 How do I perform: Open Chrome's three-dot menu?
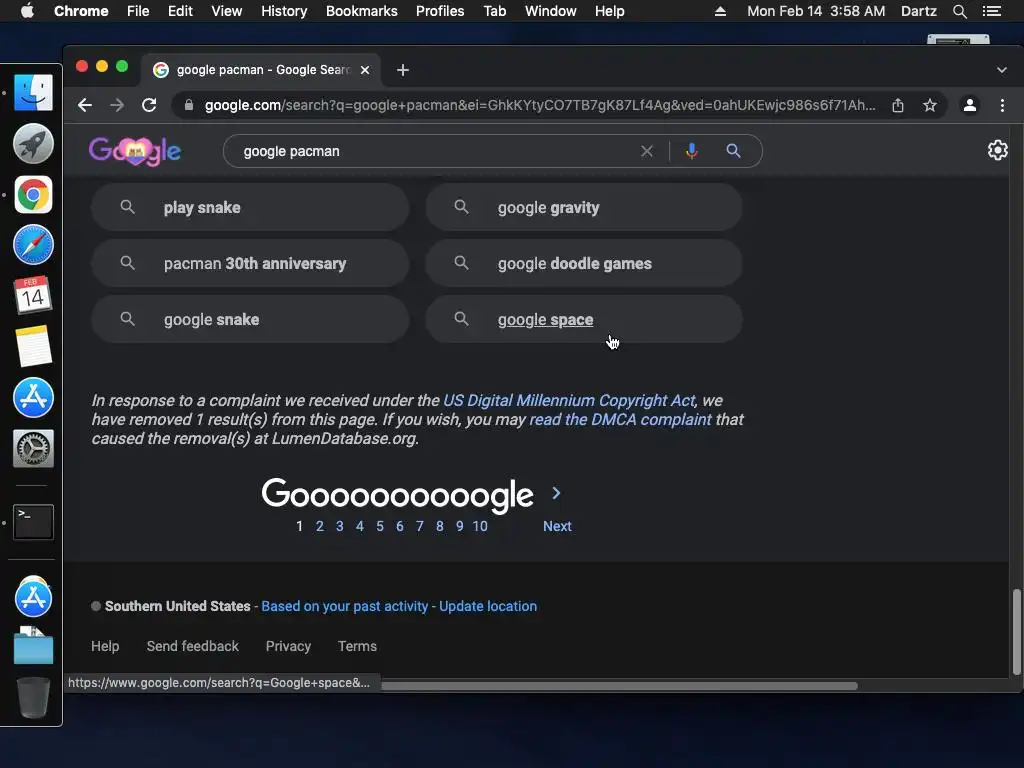click(1002, 105)
